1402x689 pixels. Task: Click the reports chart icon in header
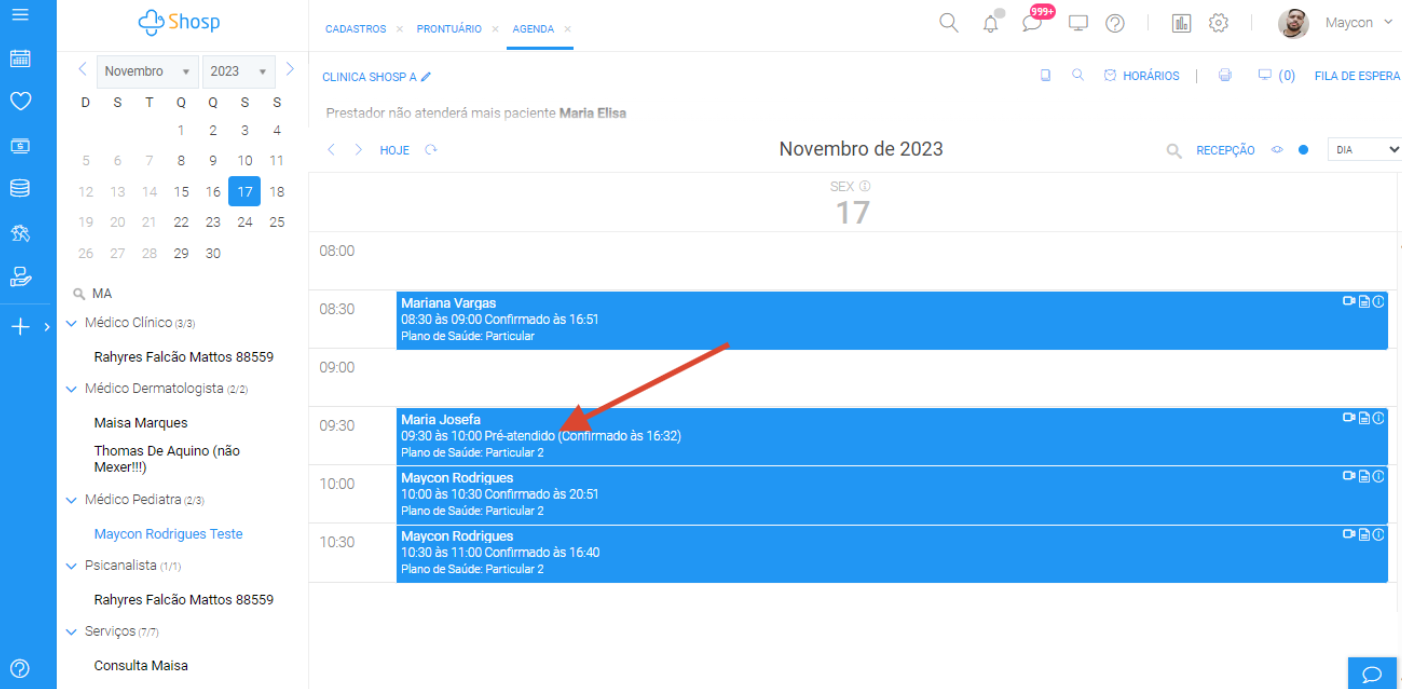tap(1181, 23)
